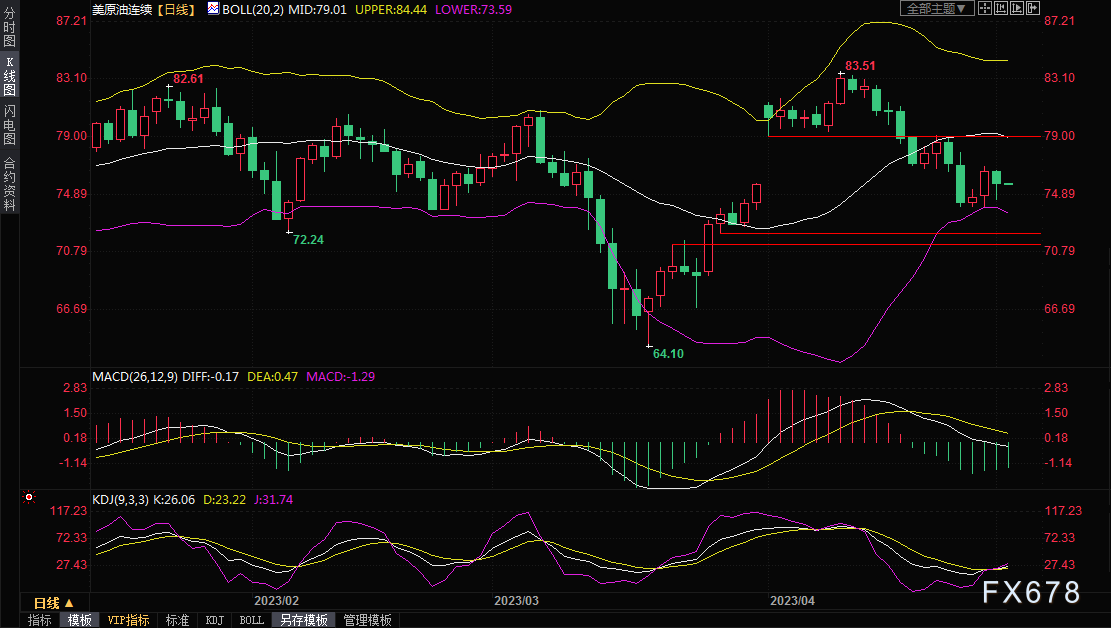Click the BOLL indicator icon beside title
1111x628 pixels.
213,9
